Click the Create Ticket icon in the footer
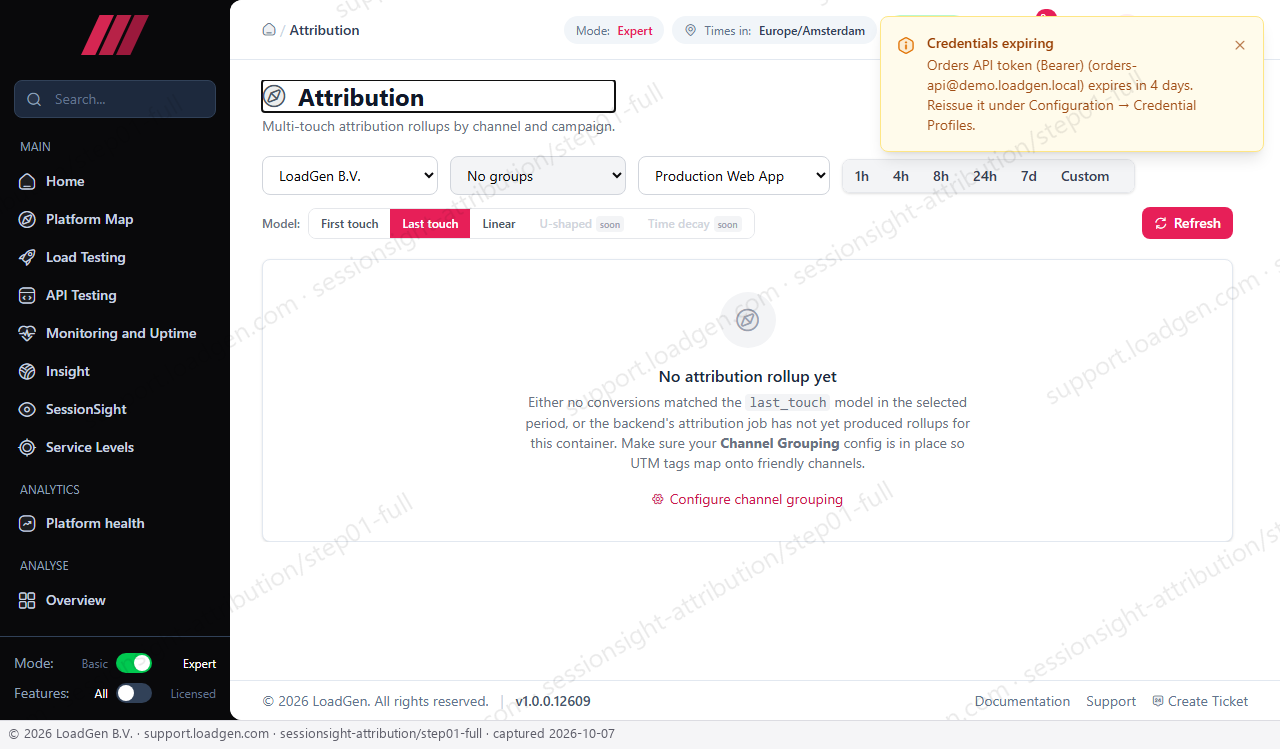1280x749 pixels. pos(1158,701)
